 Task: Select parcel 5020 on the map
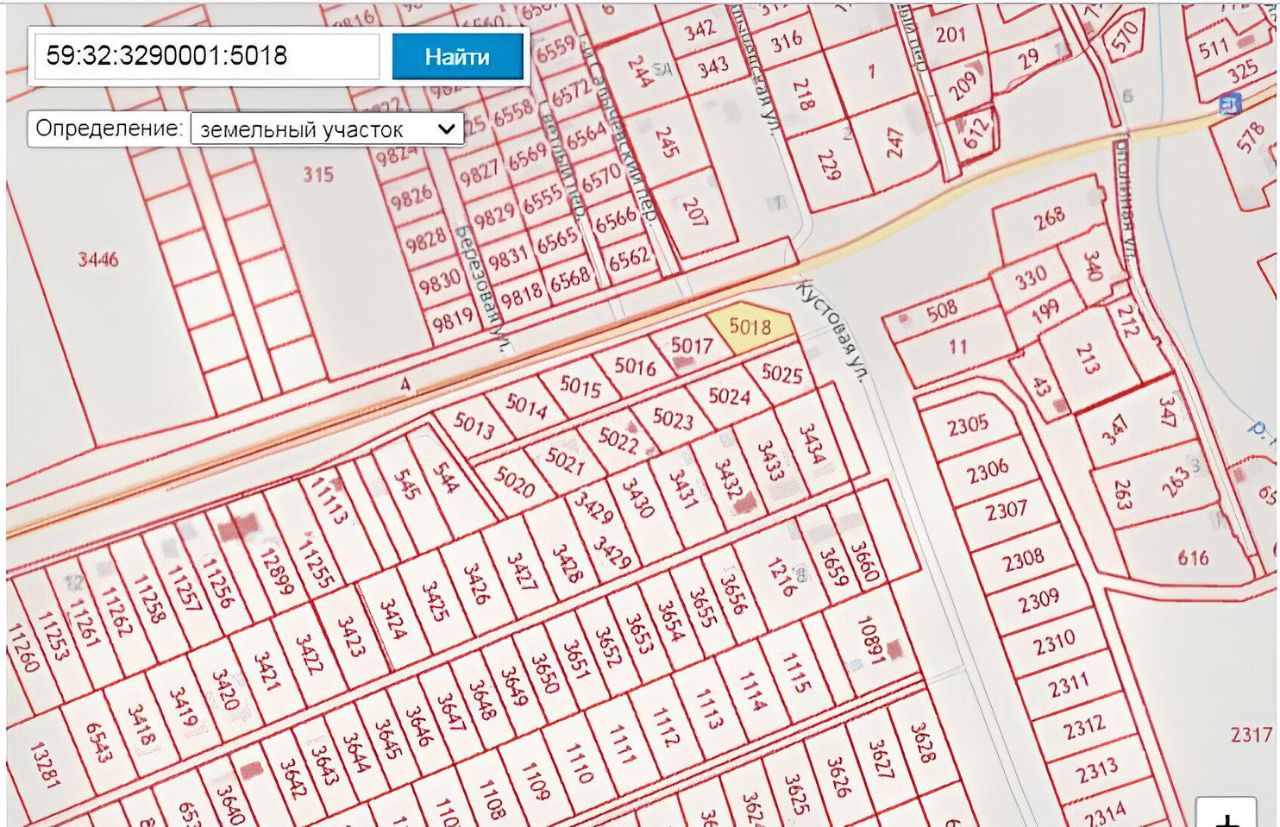(516, 484)
